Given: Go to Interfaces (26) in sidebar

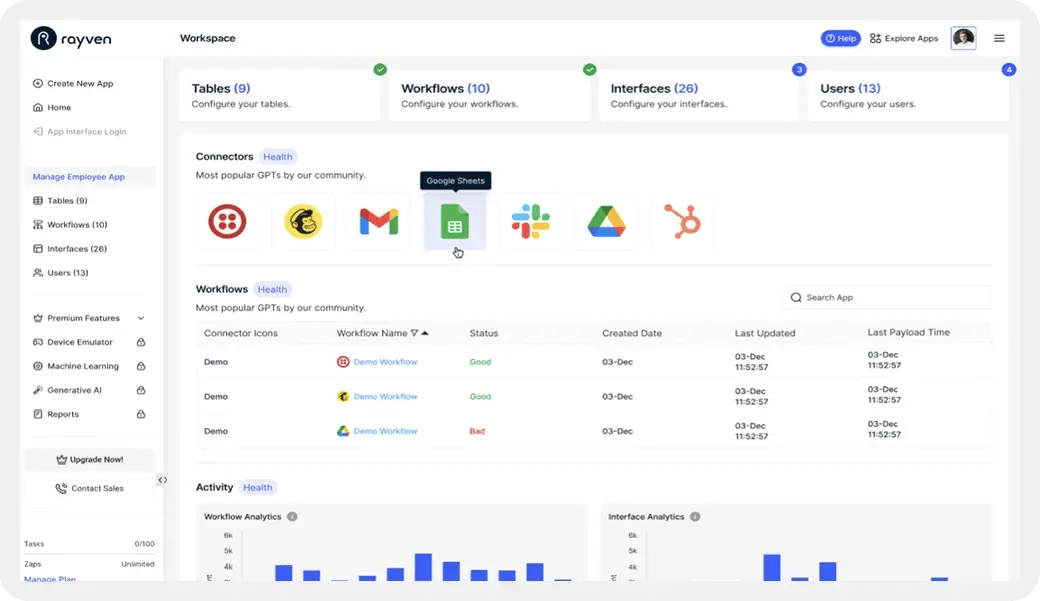Looking at the screenshot, I should (x=76, y=249).
